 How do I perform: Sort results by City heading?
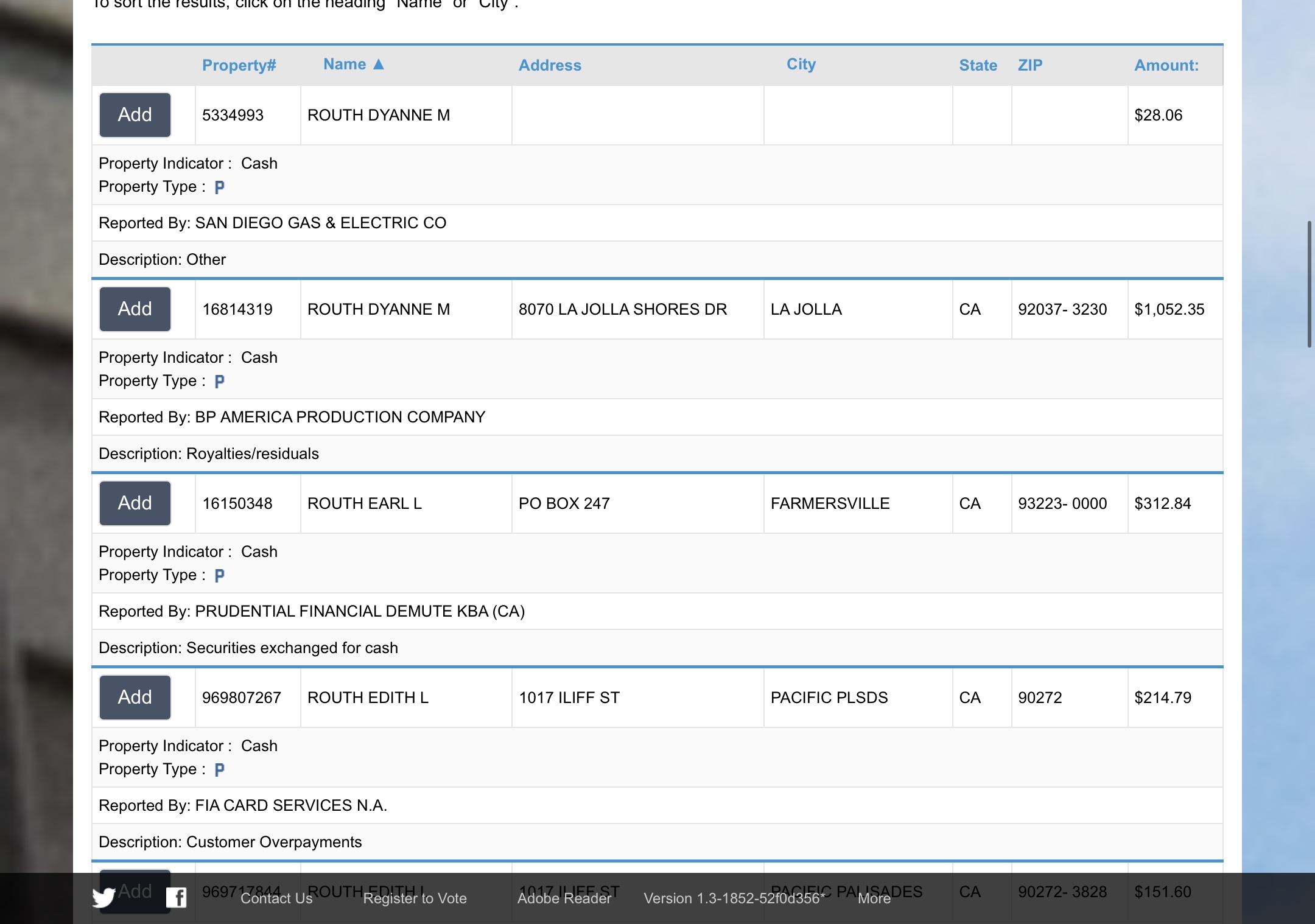[x=801, y=64]
